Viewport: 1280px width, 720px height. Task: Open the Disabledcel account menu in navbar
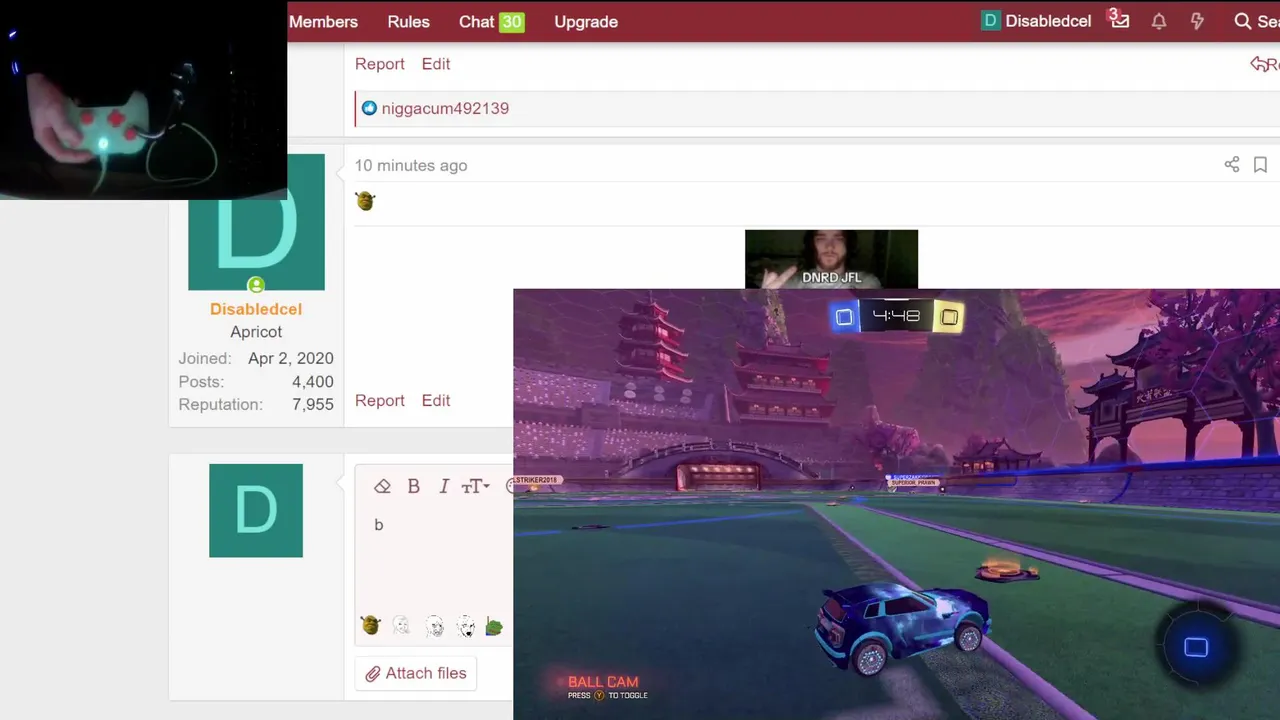coord(1036,21)
